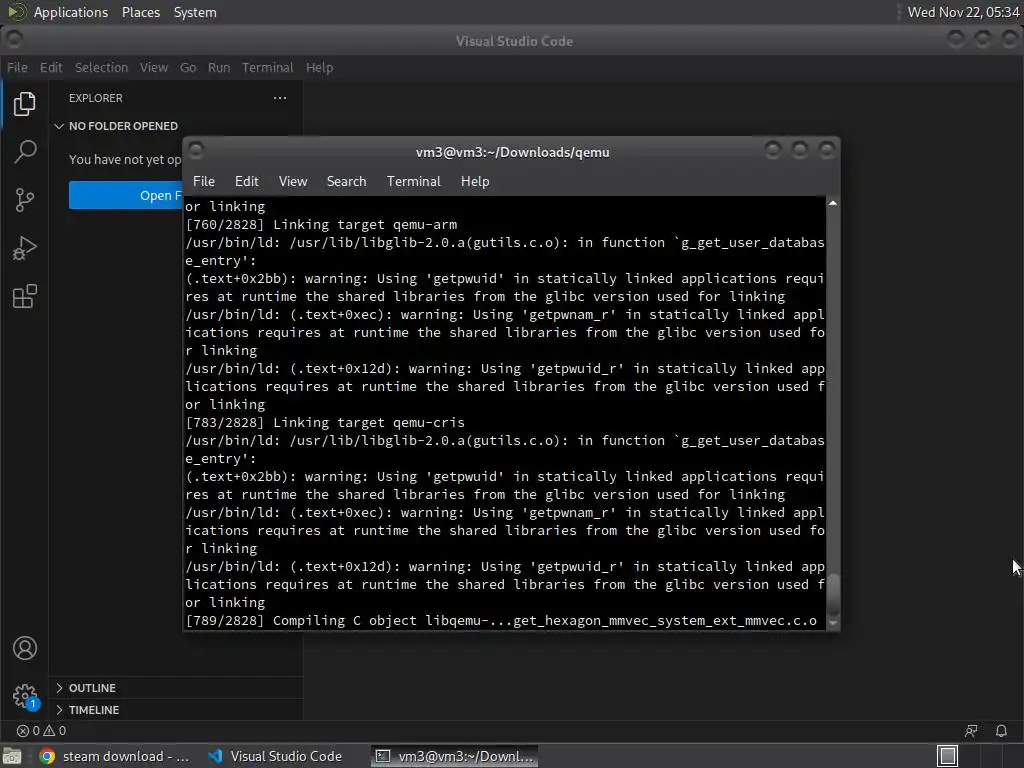The width and height of the screenshot is (1024, 768).
Task: Open the Run and Debug view
Action: [25, 248]
